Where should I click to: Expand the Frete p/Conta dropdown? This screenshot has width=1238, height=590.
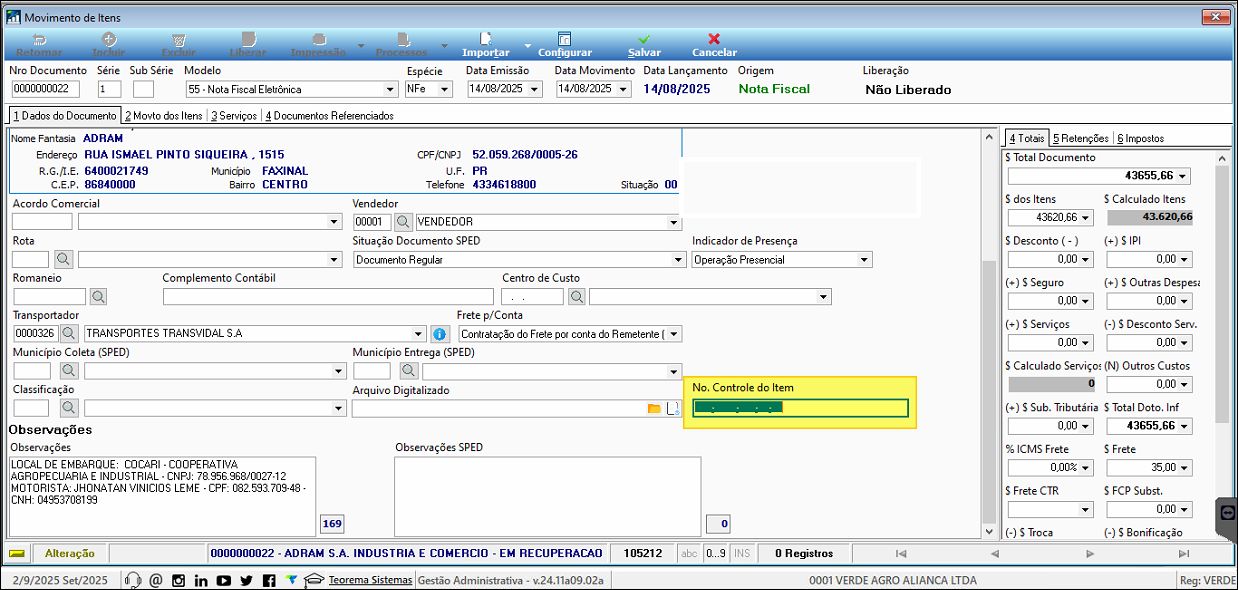tap(674, 334)
